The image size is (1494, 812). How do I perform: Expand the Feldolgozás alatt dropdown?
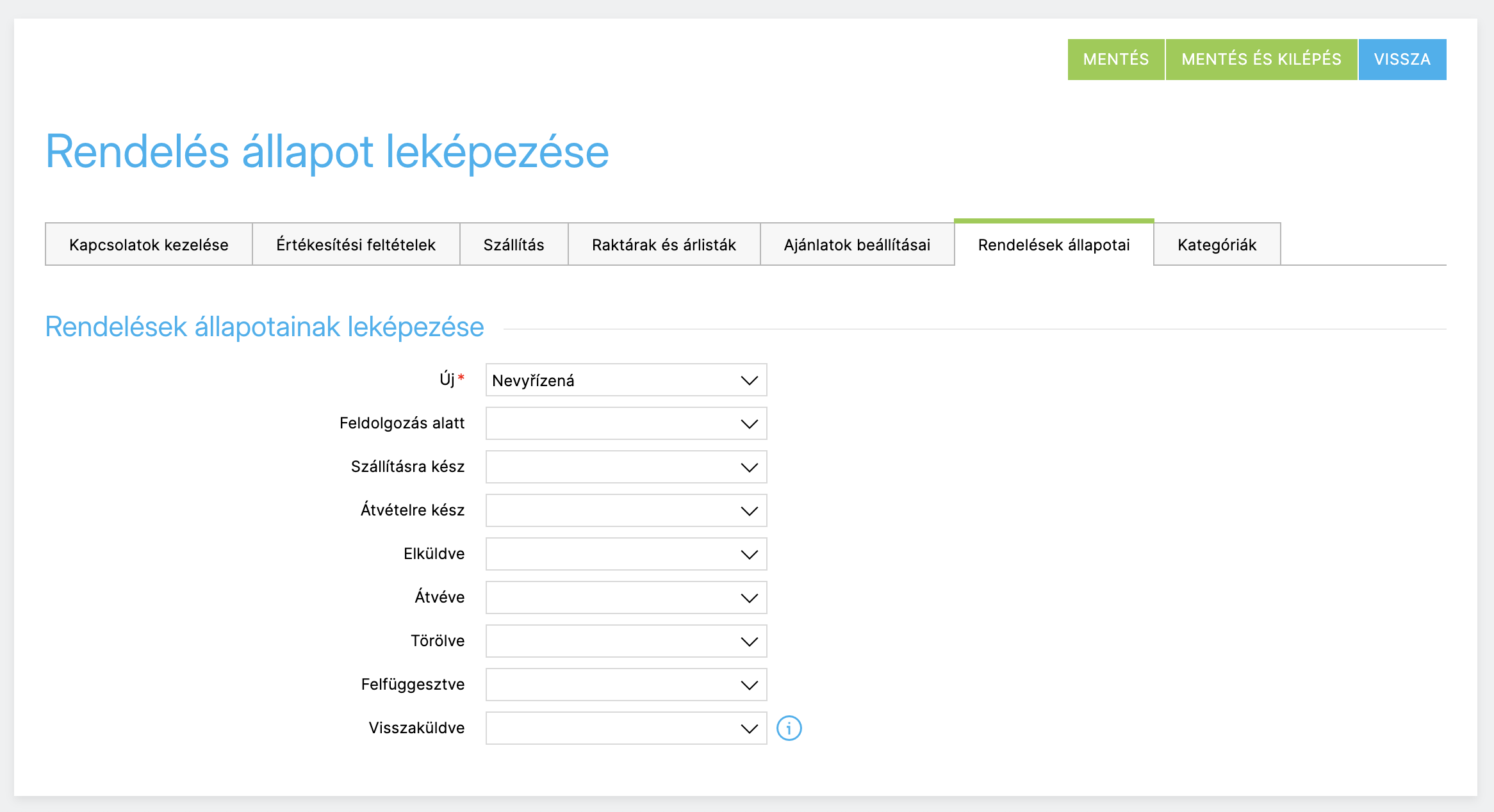tap(626, 424)
